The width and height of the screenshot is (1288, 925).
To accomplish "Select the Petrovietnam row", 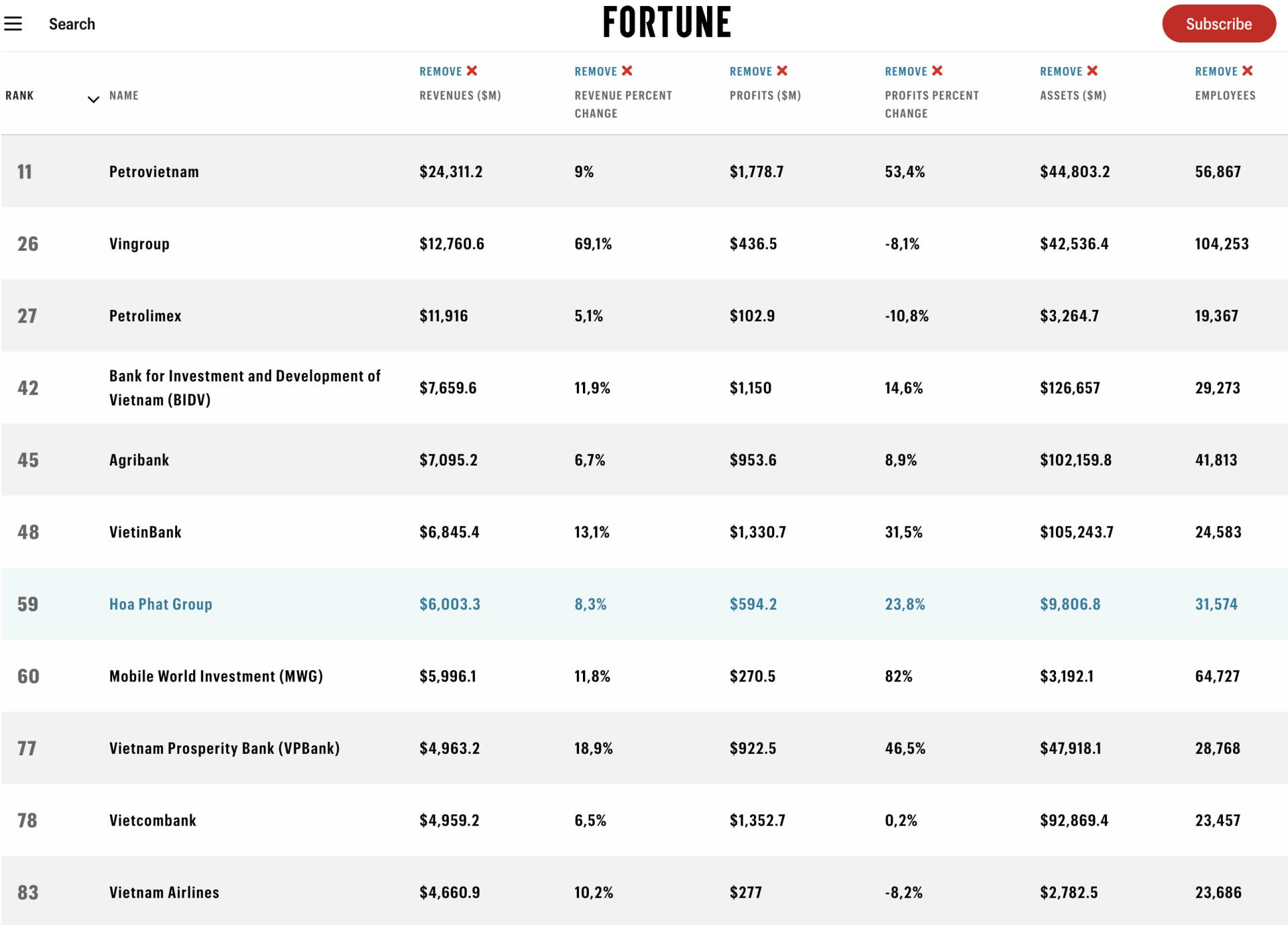I will click(644, 172).
